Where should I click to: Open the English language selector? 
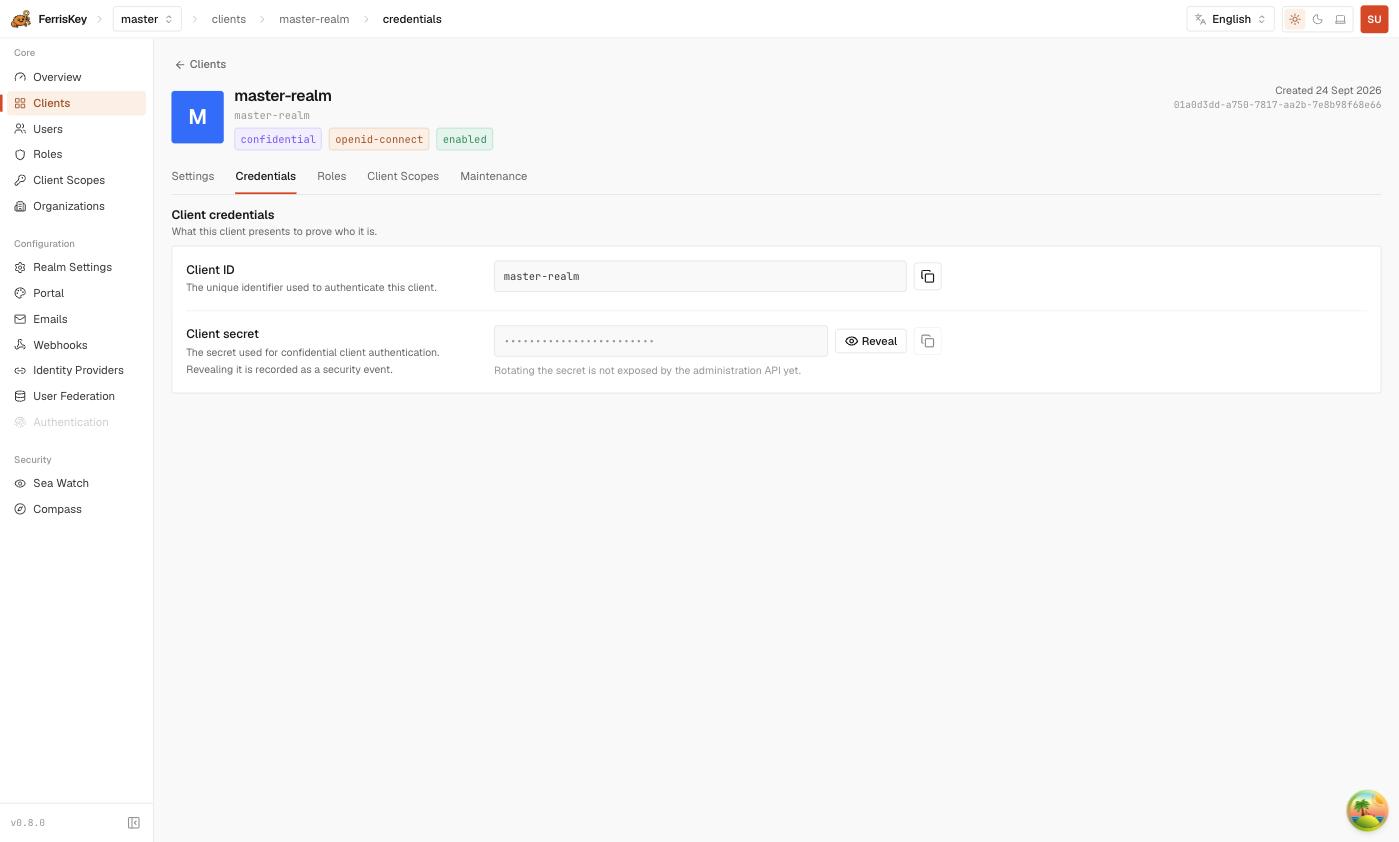tap(1231, 19)
